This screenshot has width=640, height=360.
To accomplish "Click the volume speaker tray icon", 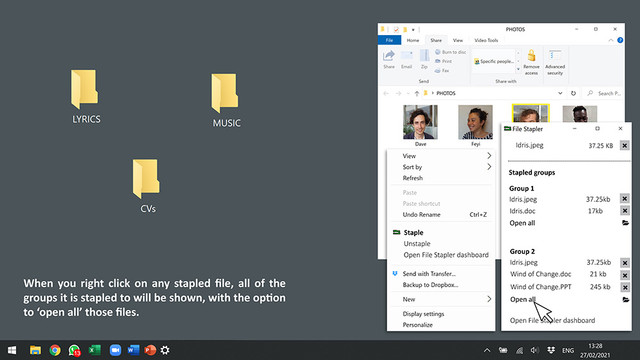I will 534,350.
